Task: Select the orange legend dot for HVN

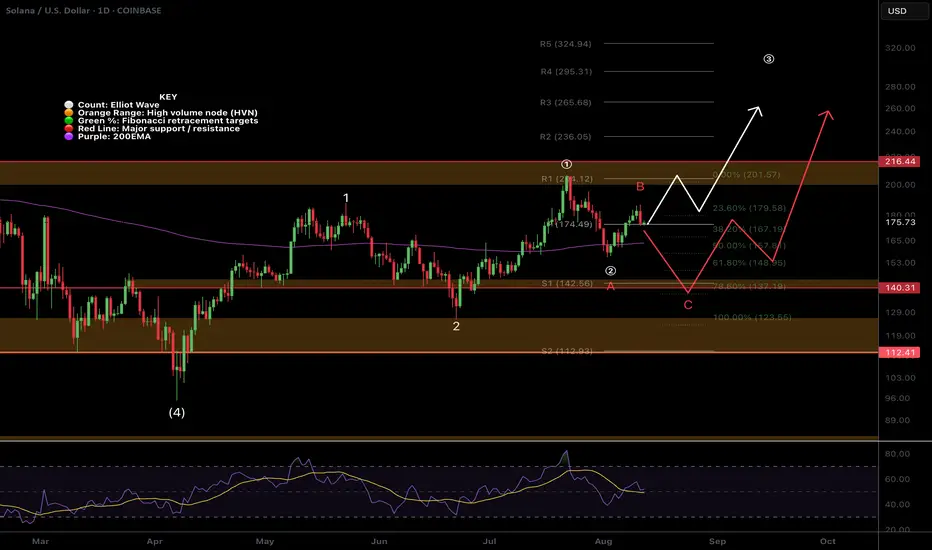Action: pos(69,113)
